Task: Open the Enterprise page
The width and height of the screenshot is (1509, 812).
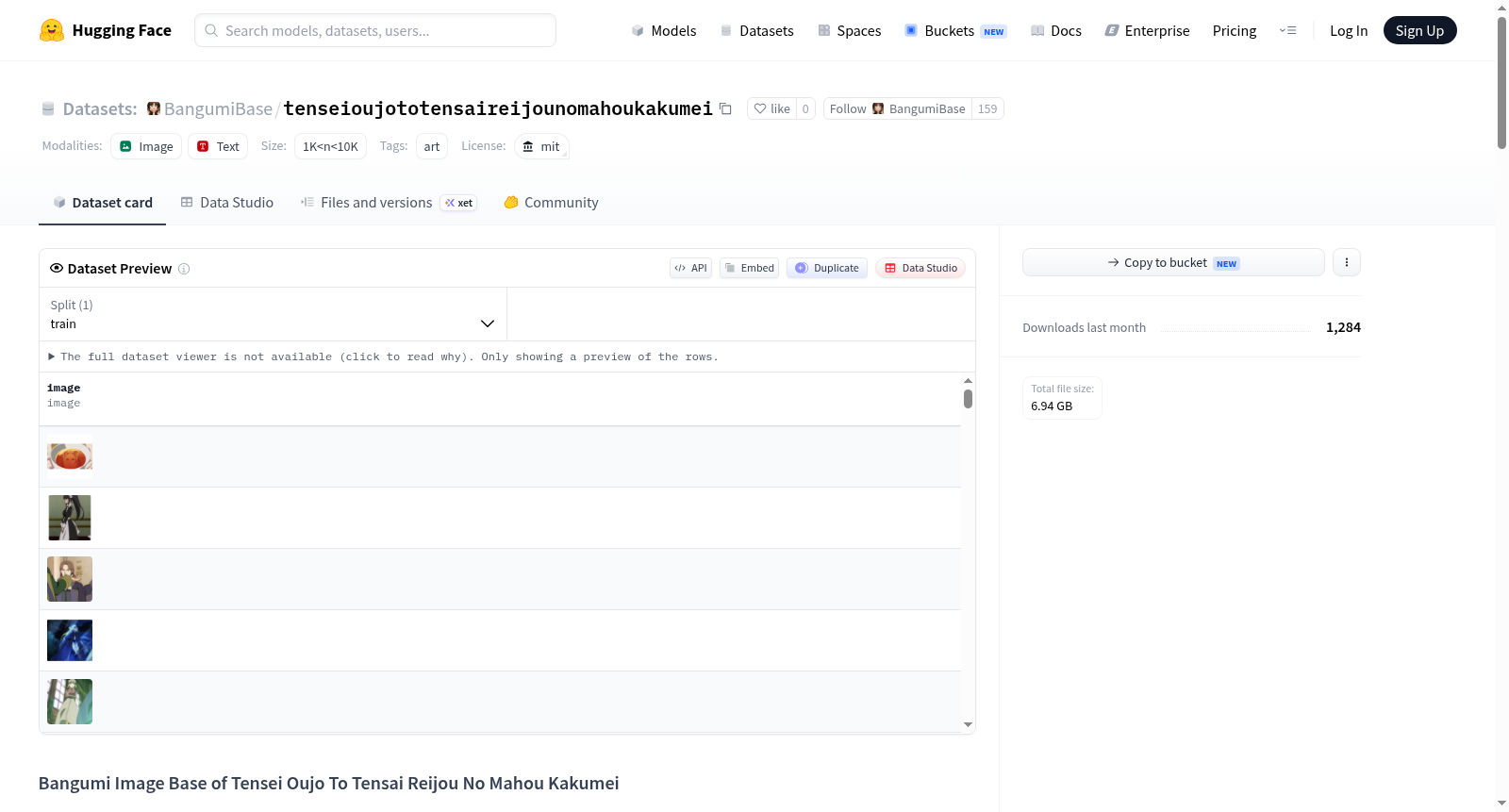Action: tap(1148, 30)
